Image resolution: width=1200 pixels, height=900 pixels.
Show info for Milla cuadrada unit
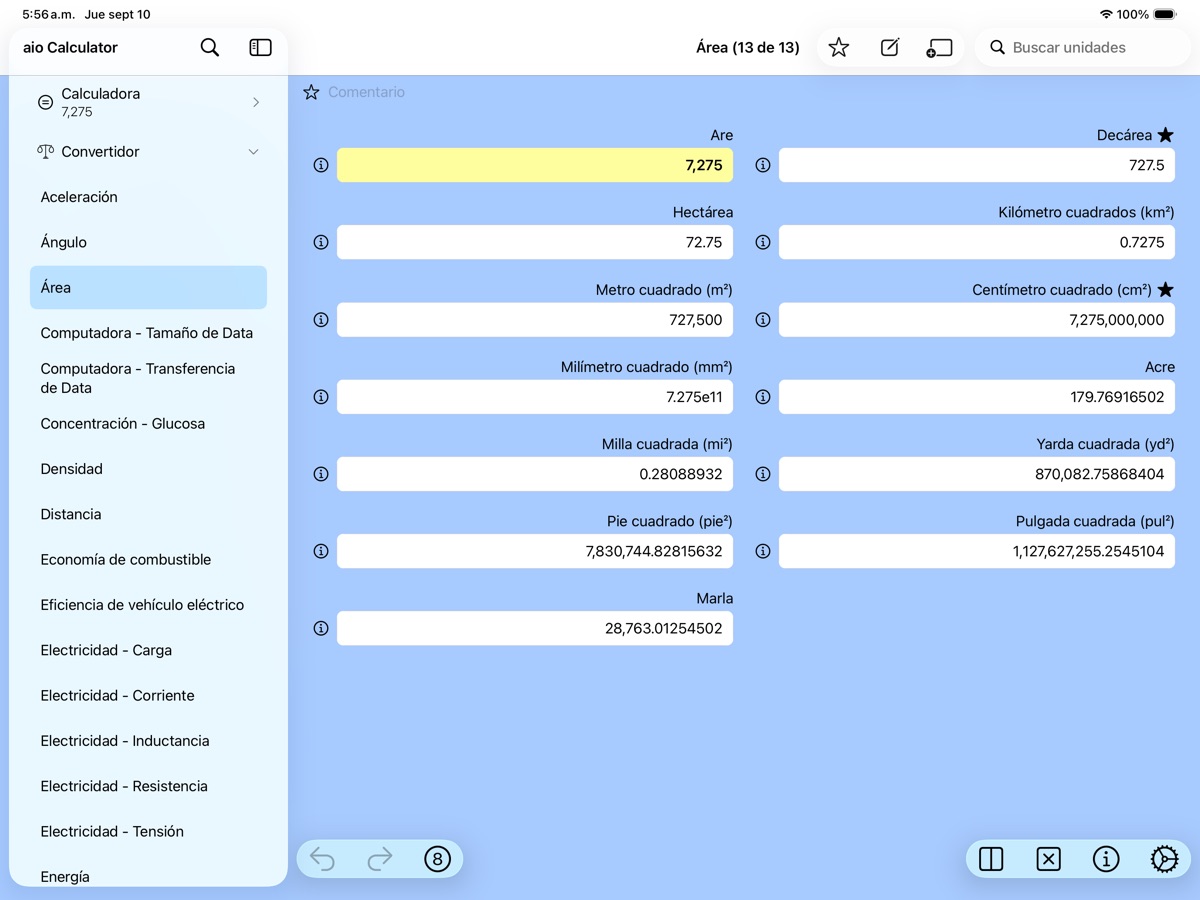(321, 474)
